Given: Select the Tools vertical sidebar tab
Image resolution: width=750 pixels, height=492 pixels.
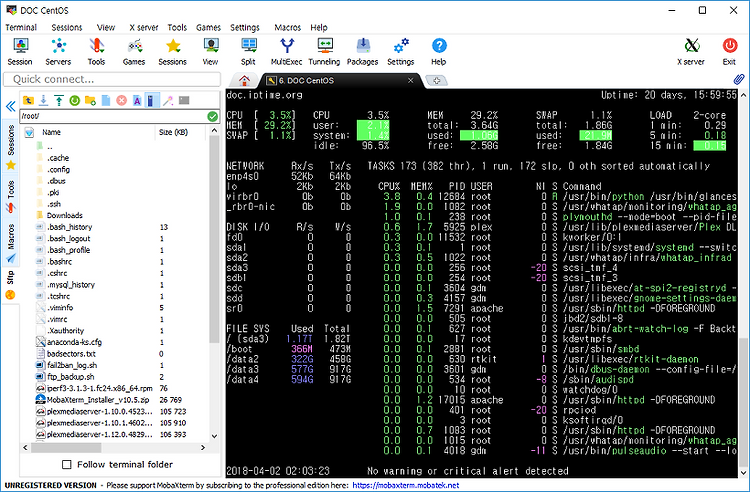Looking at the screenshot, I should (11, 197).
